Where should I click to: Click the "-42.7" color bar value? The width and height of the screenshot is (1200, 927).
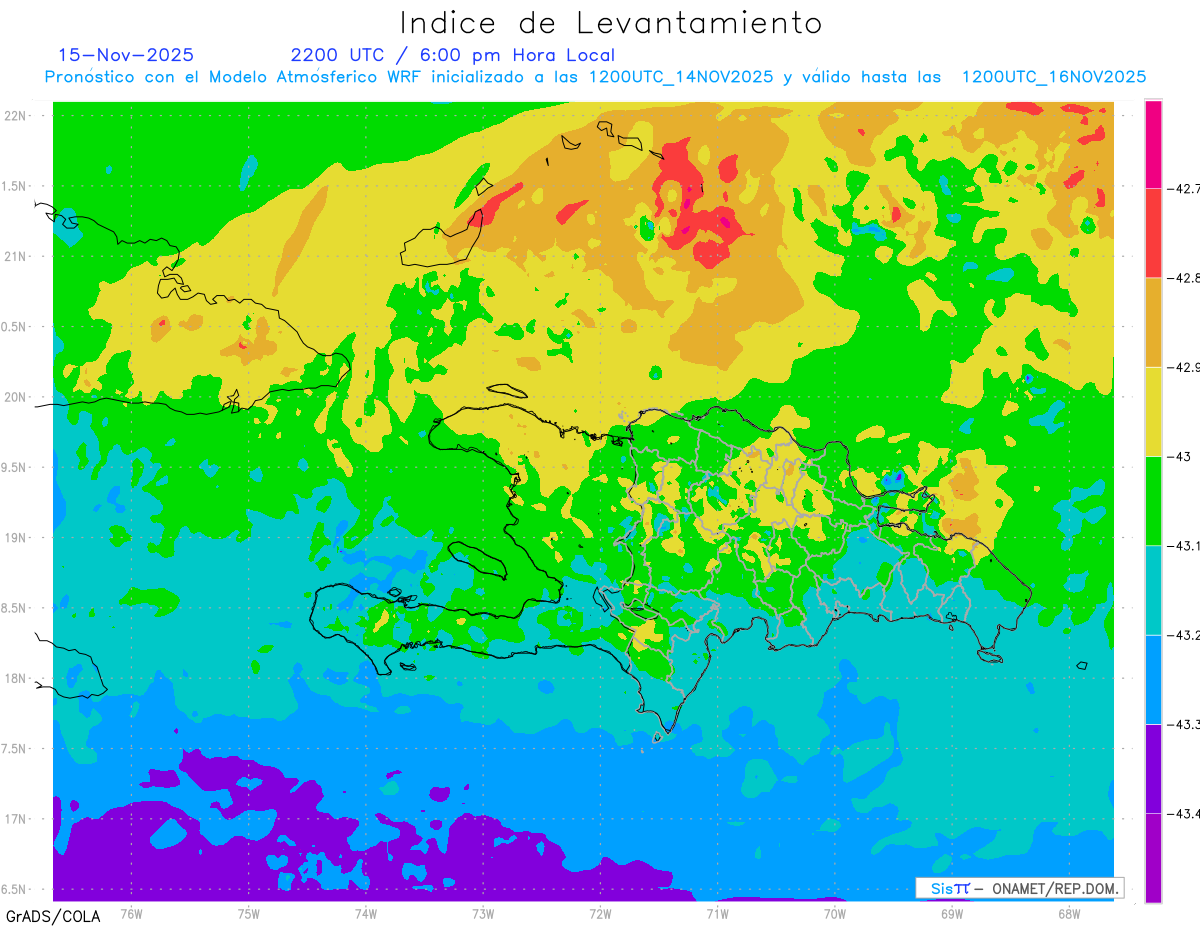(x=1182, y=188)
